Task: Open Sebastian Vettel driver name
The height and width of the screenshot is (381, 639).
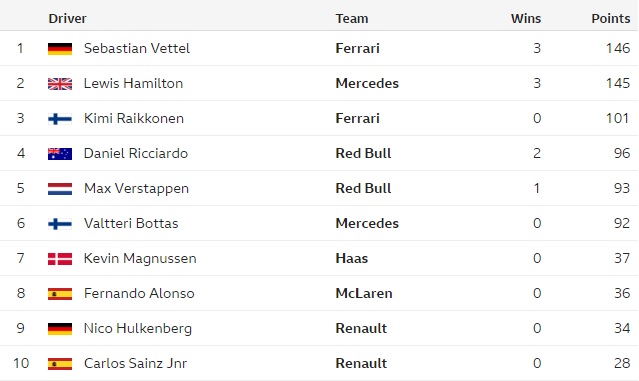Action: click(x=137, y=48)
